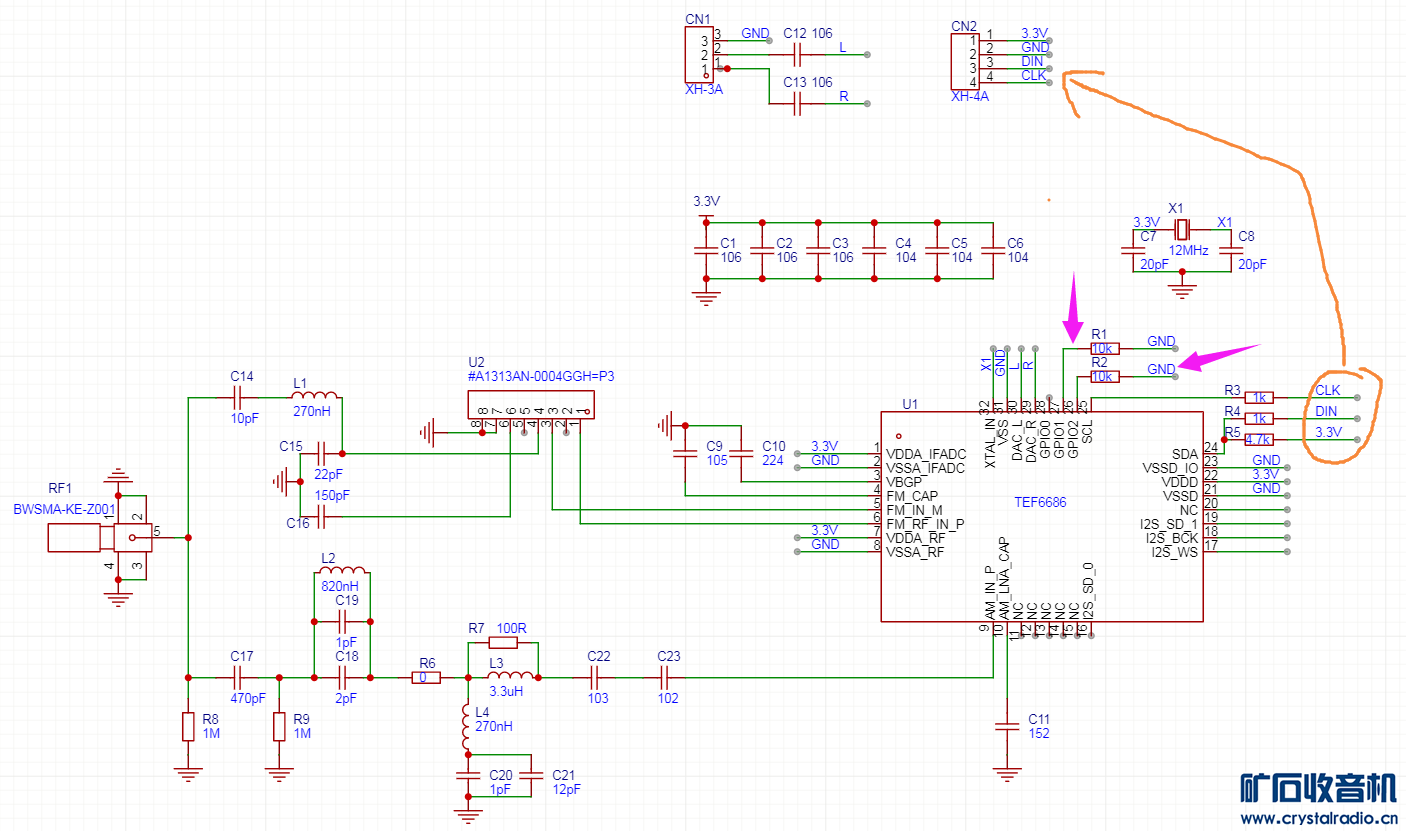Click the R4 1k resistor
The width and height of the screenshot is (1406, 831).
point(1259,418)
